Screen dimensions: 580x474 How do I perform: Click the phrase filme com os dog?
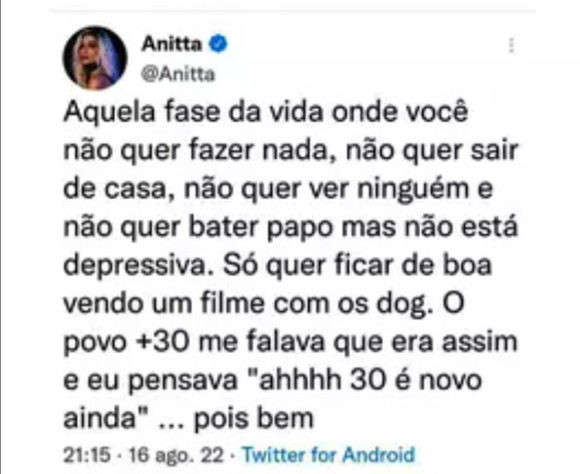(x=314, y=304)
